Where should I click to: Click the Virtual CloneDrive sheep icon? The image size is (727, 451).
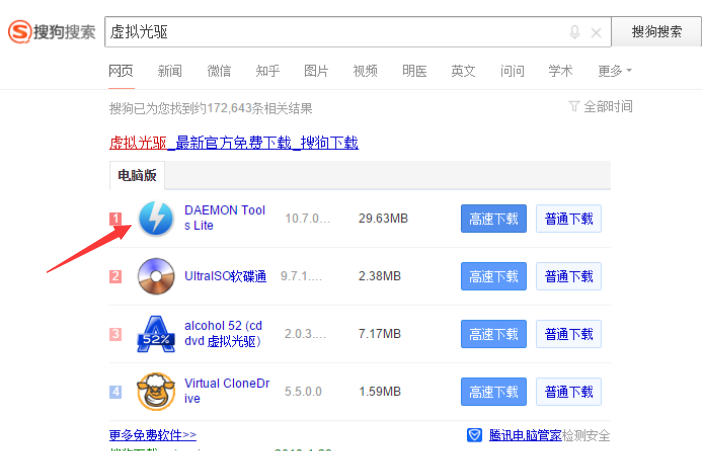(x=155, y=391)
